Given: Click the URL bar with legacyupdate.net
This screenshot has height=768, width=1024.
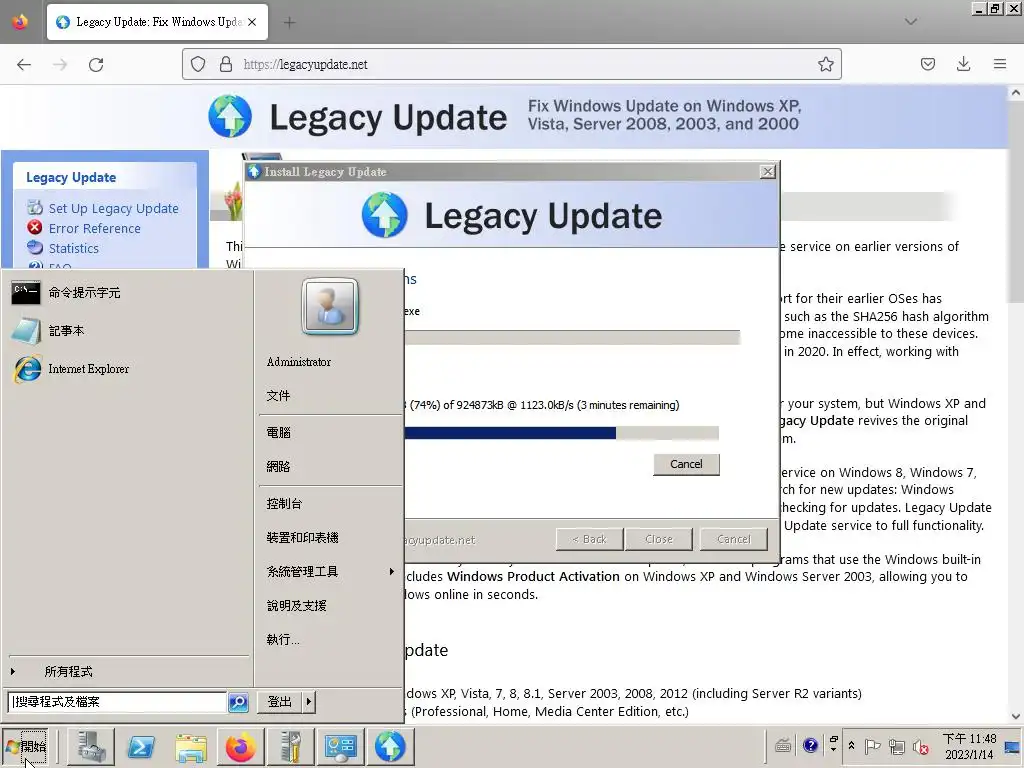Looking at the screenshot, I should pyautogui.click(x=511, y=64).
